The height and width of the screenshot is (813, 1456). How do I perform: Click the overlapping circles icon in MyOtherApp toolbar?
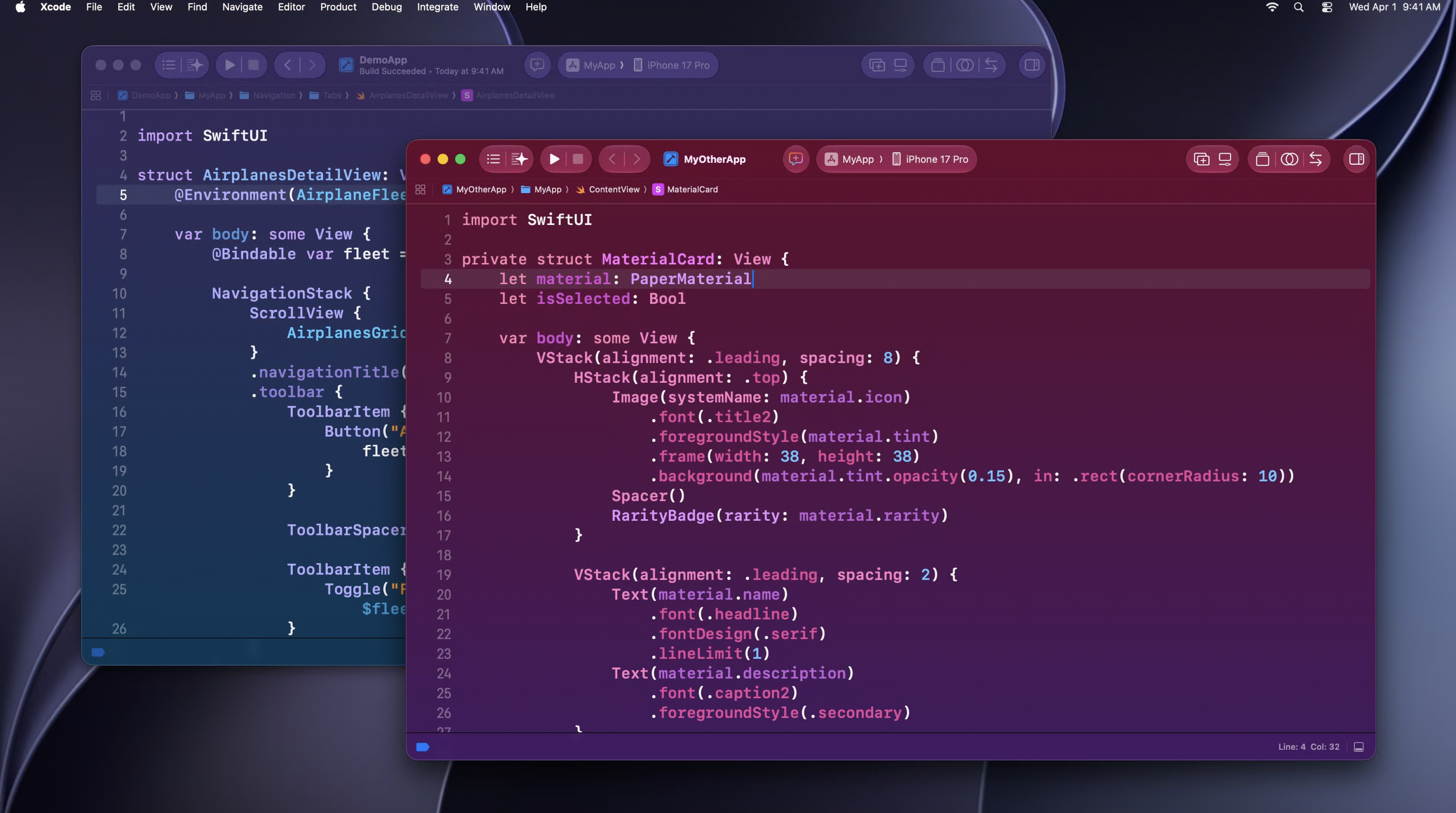(x=1289, y=159)
